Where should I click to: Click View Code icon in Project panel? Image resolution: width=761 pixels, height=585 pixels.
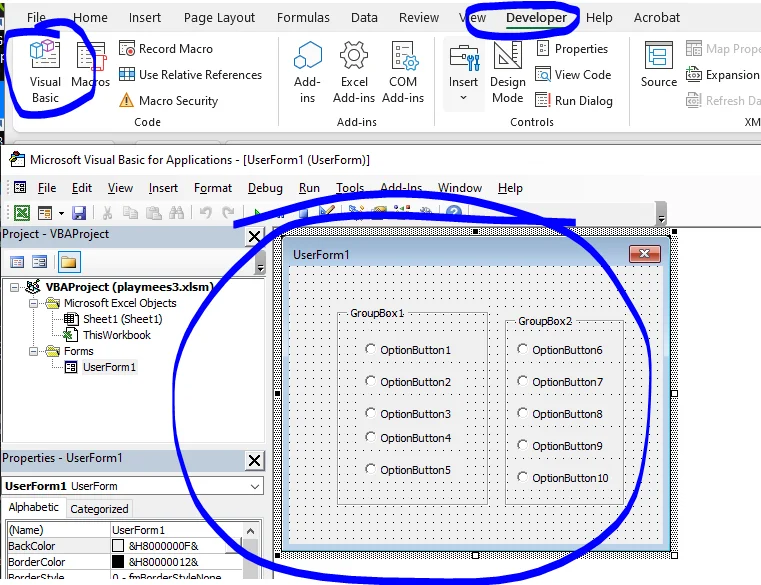(17, 262)
